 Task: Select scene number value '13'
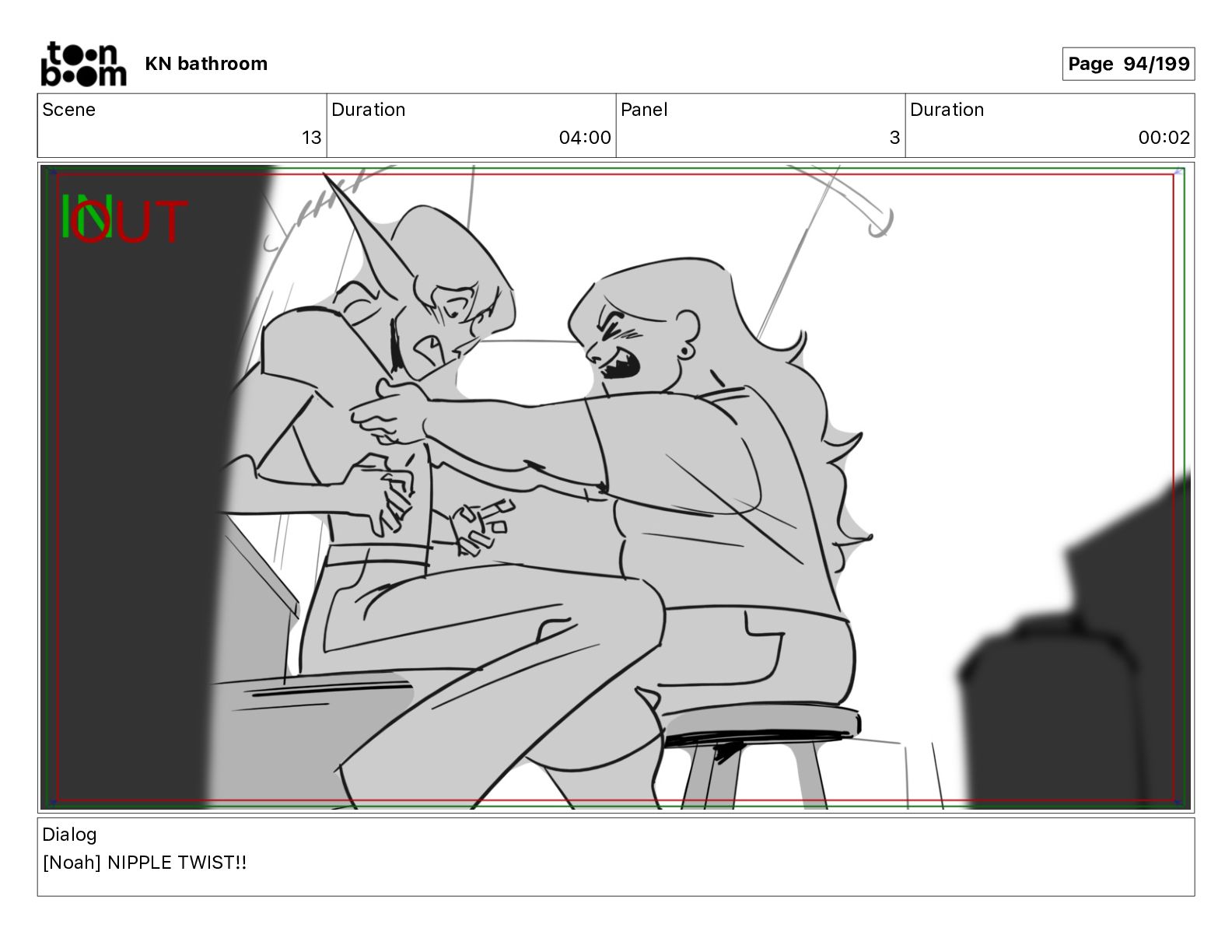[x=311, y=138]
